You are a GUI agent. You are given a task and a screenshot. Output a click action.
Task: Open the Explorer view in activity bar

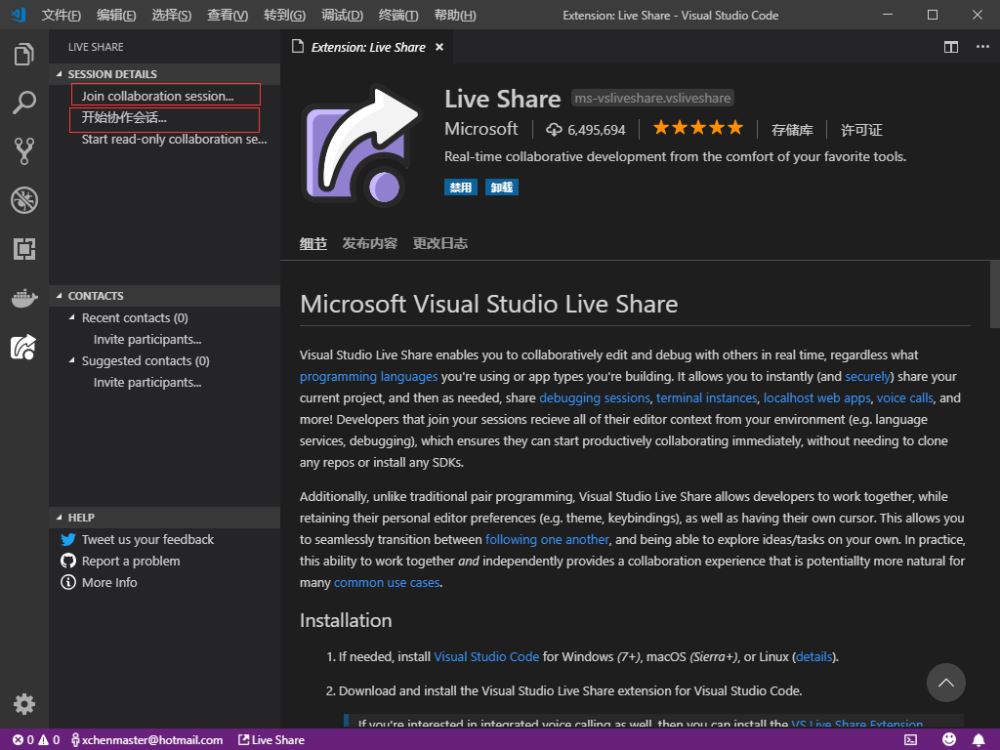click(x=24, y=54)
